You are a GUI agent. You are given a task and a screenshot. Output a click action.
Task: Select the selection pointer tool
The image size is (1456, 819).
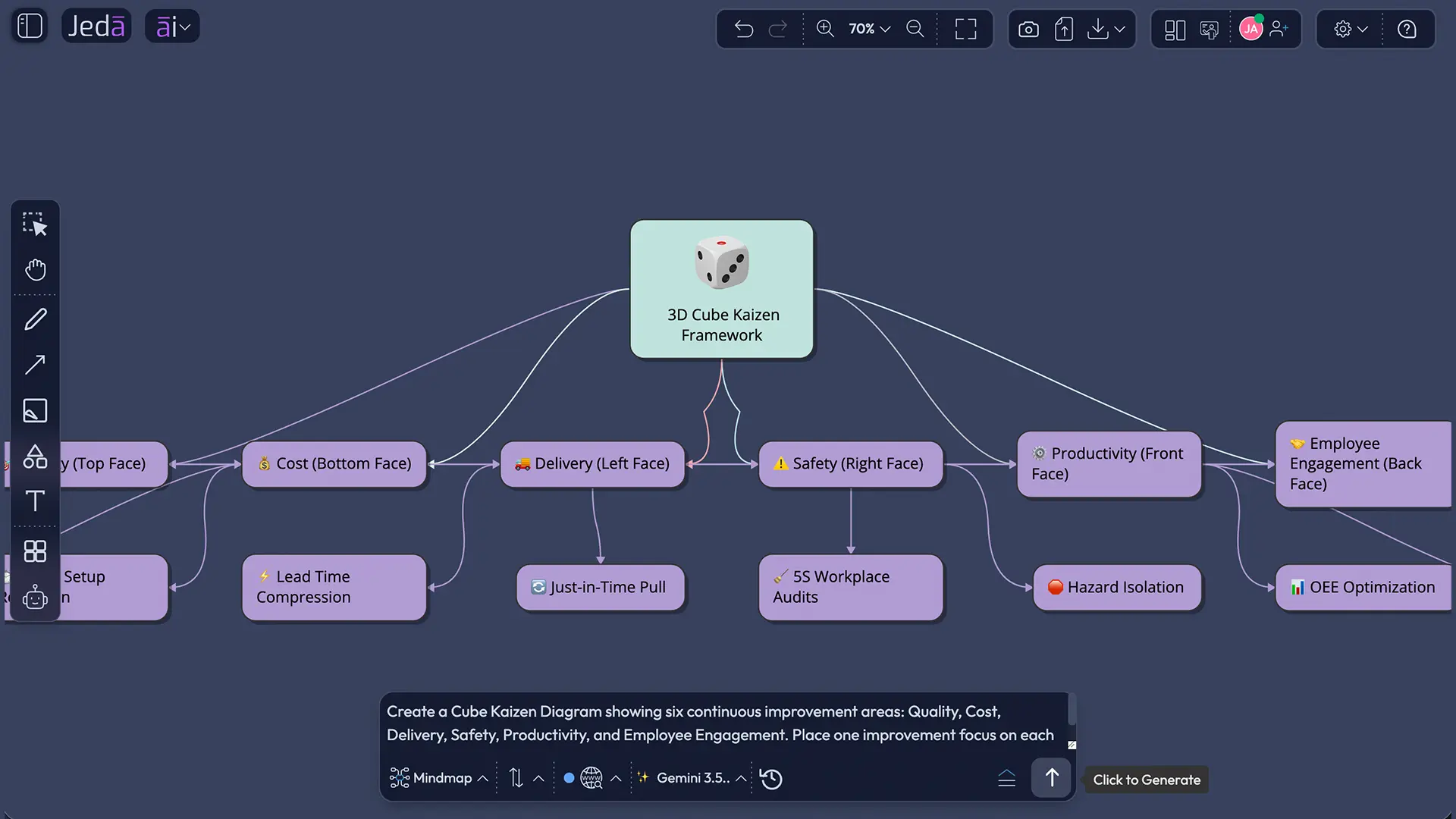pyautogui.click(x=35, y=224)
